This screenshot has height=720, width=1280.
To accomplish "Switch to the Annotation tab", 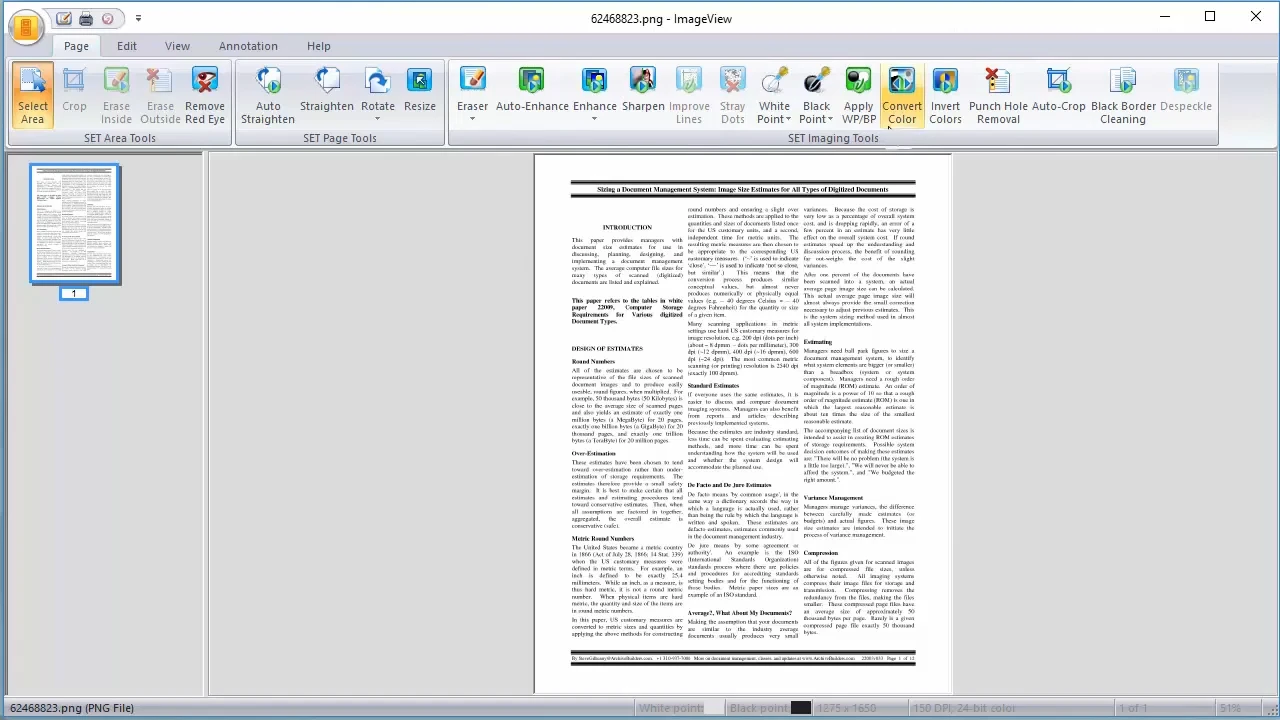I will click(x=248, y=46).
